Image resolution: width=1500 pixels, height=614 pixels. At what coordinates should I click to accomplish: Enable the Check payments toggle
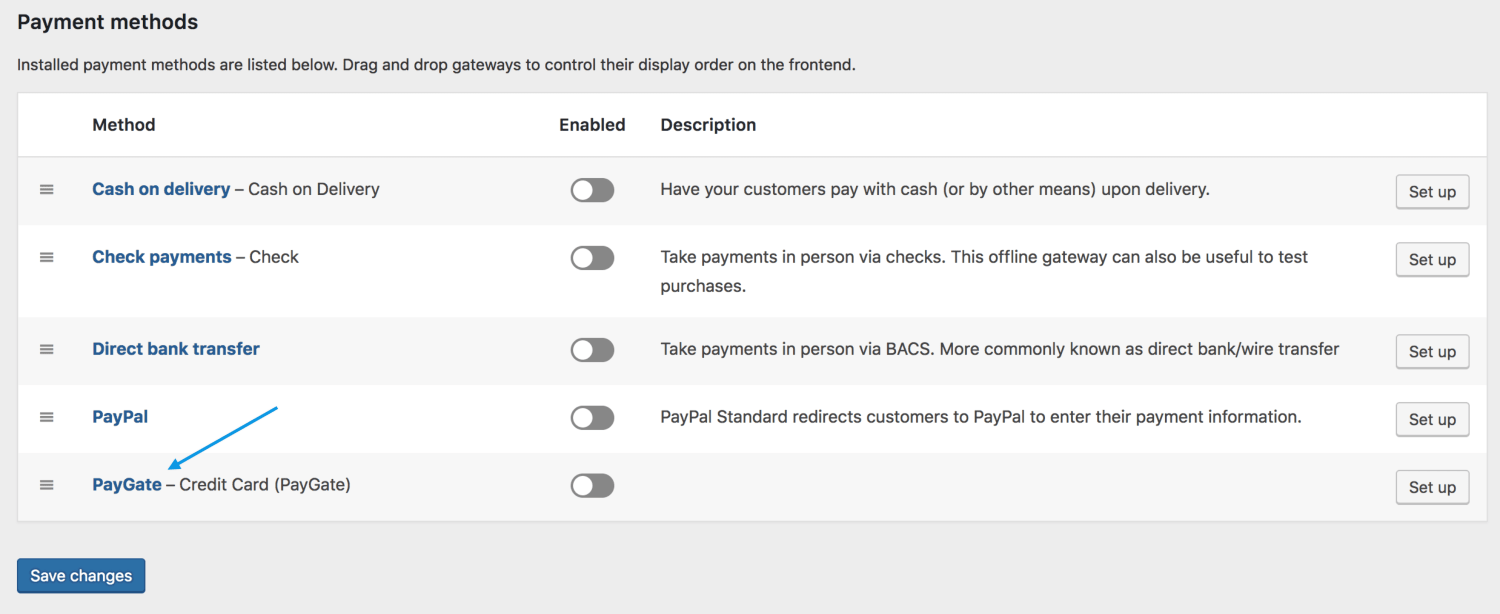tap(592, 257)
